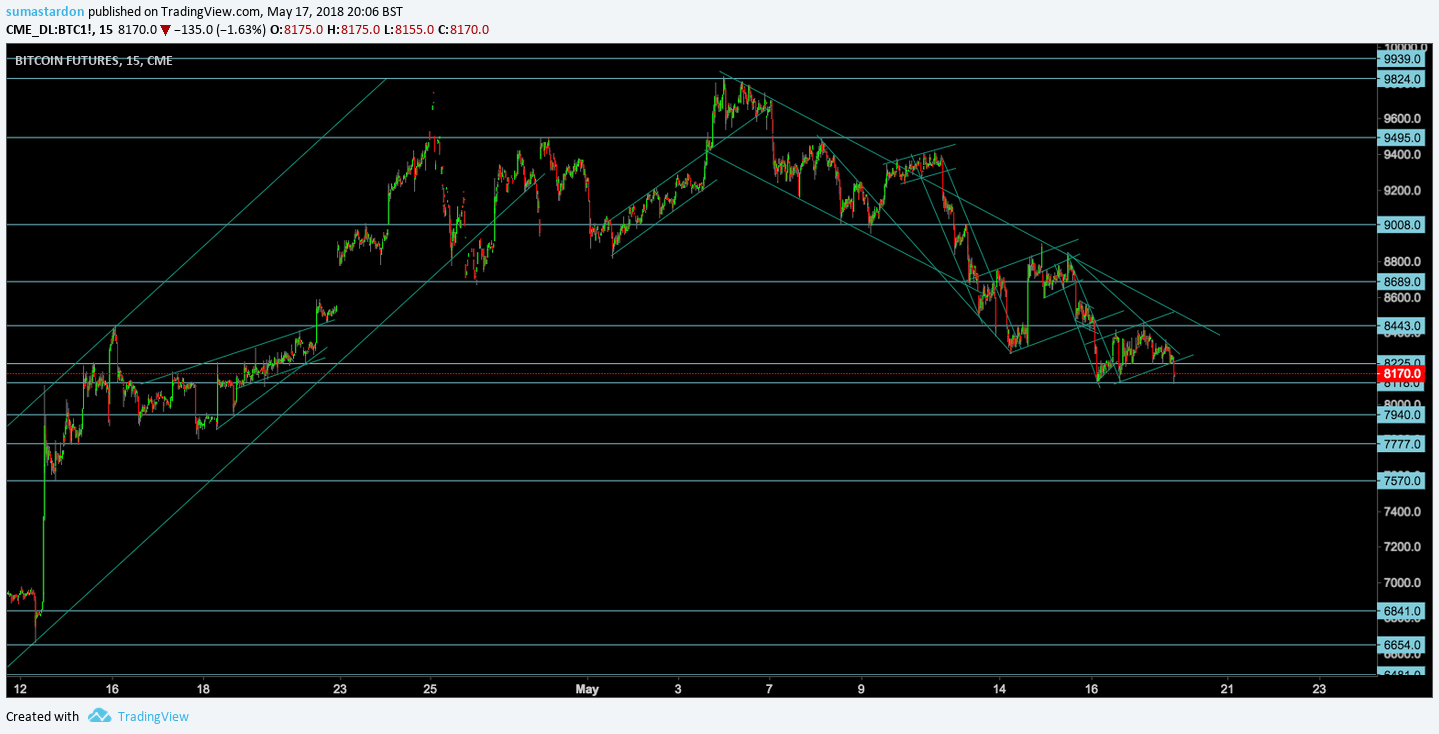This screenshot has width=1439, height=734.
Task: Click the 9200.0 price axis tick
Action: tap(1403, 191)
